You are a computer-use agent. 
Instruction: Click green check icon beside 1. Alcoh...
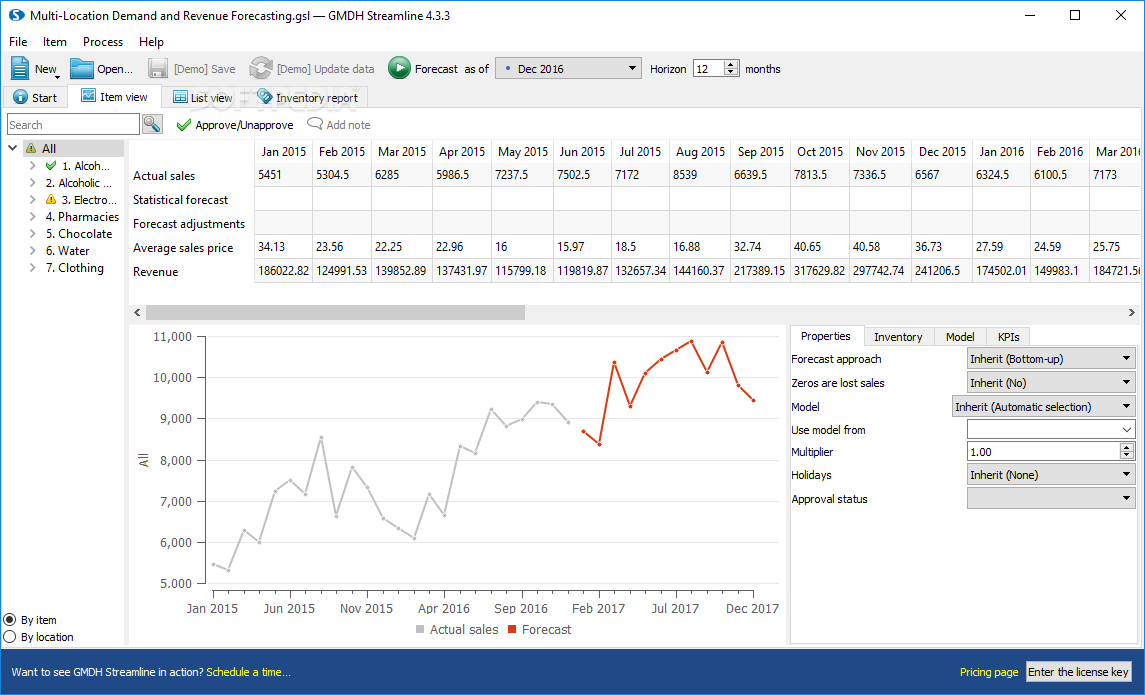click(50, 166)
